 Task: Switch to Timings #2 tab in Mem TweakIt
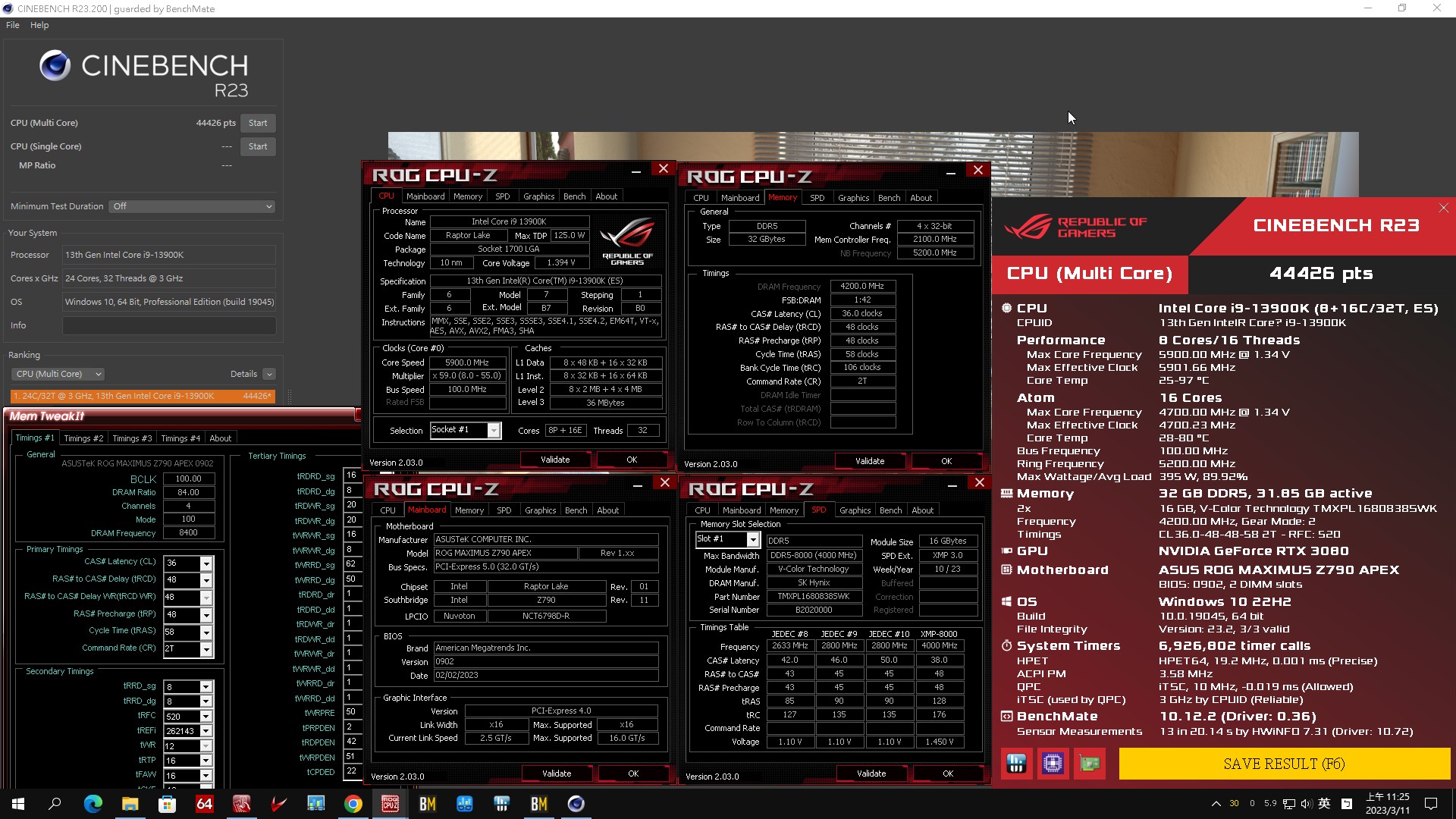(x=83, y=438)
